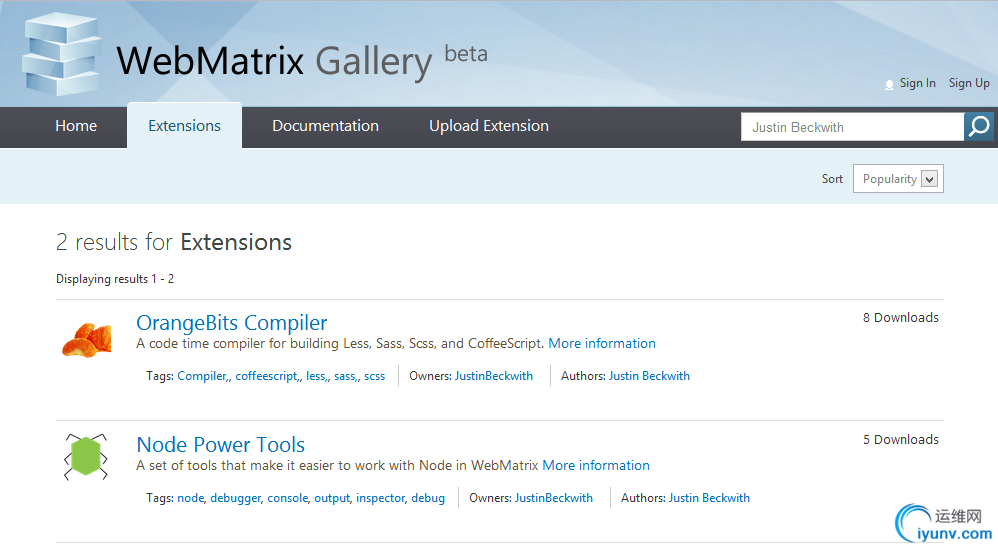Screen dimensions: 998x550
Task: Go to the Home tab
Action: click(x=76, y=126)
